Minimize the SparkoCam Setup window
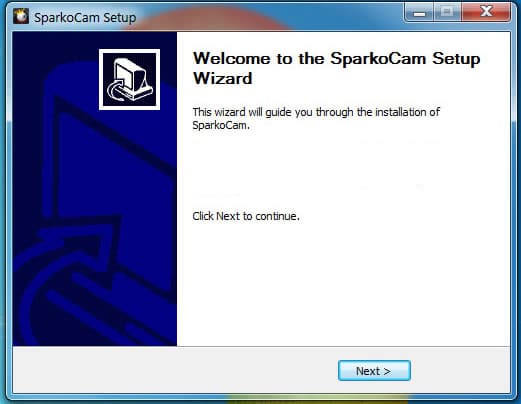The width and height of the screenshot is (521, 404). (x=419, y=12)
